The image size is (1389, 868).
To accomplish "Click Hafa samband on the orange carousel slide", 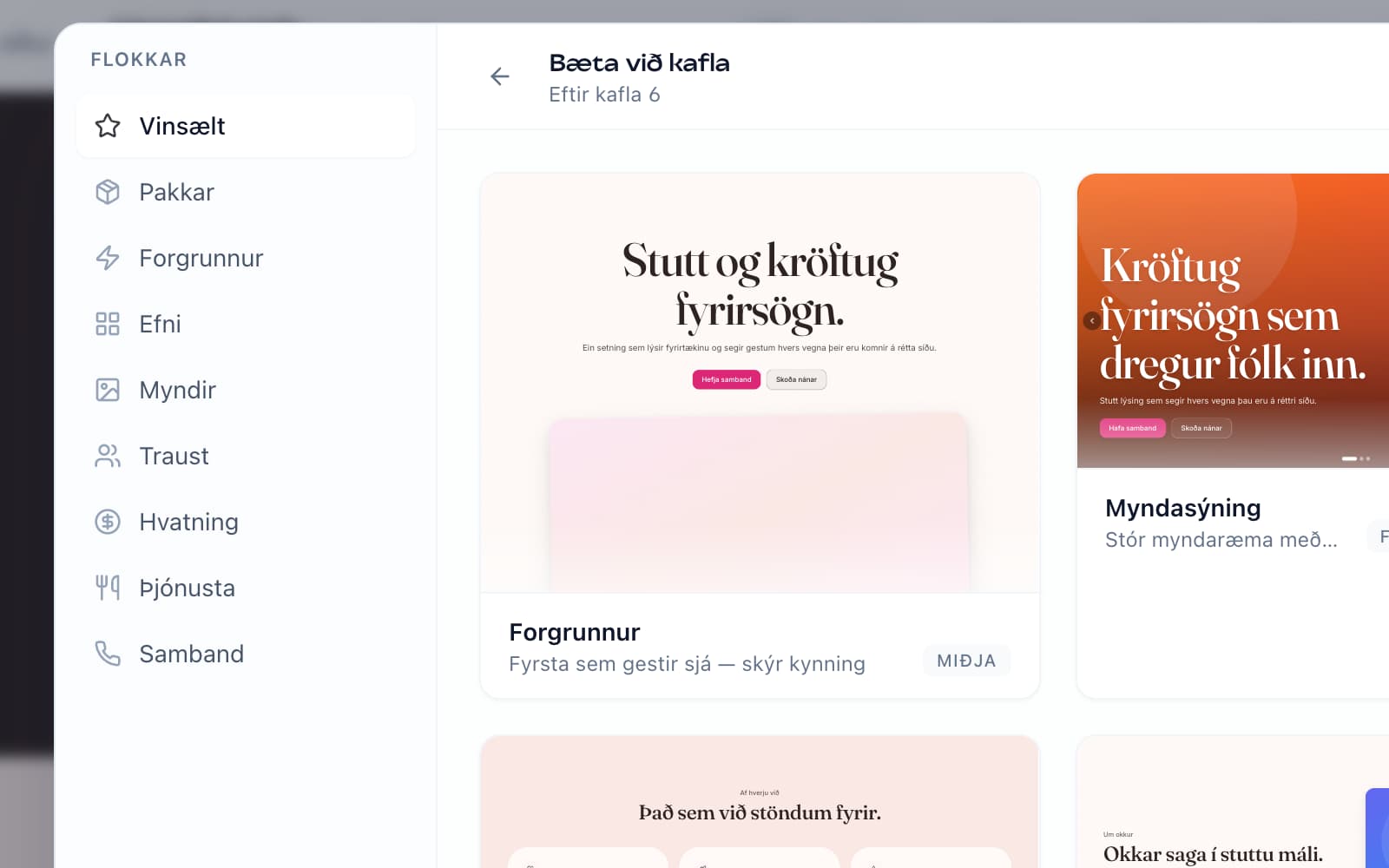I will coord(1132,427).
